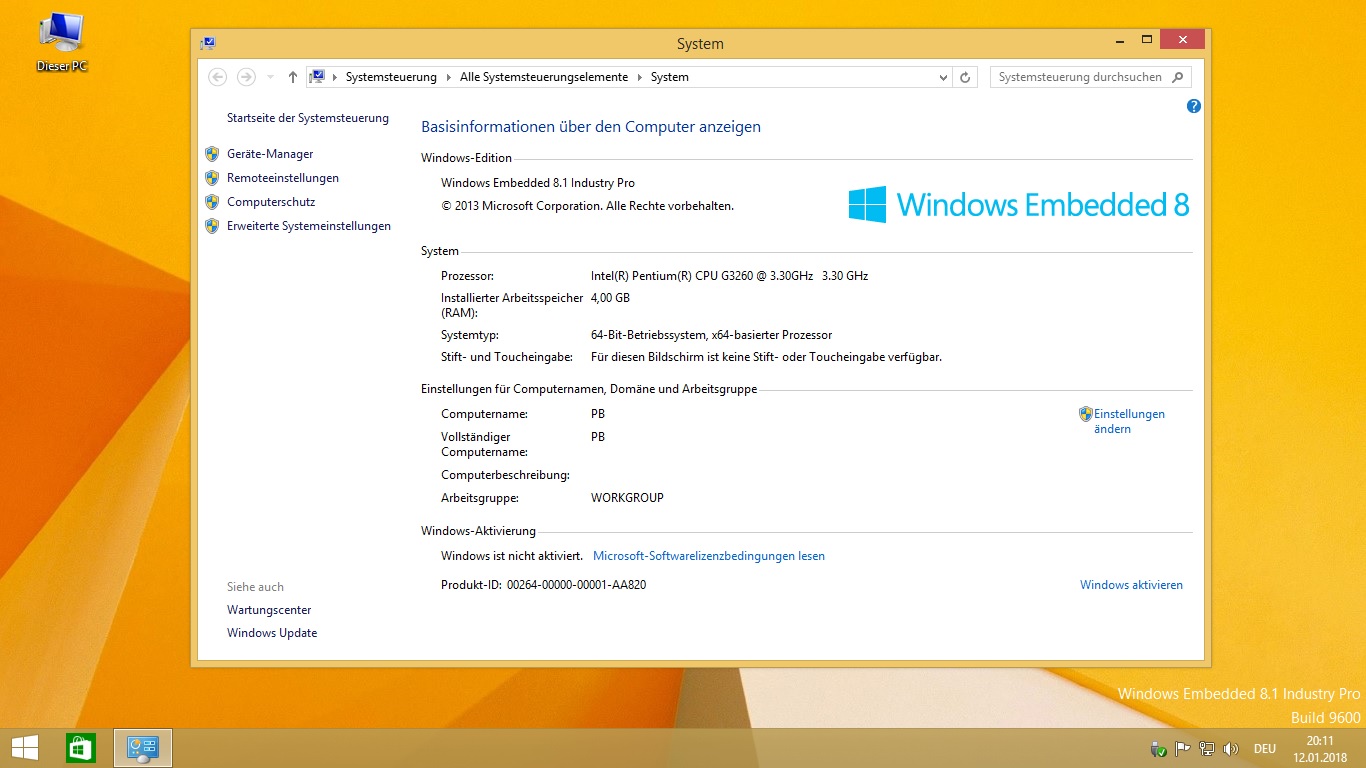Click the Einstellungen ändern link
Viewport: 1366px width, 768px height.
pos(1129,421)
